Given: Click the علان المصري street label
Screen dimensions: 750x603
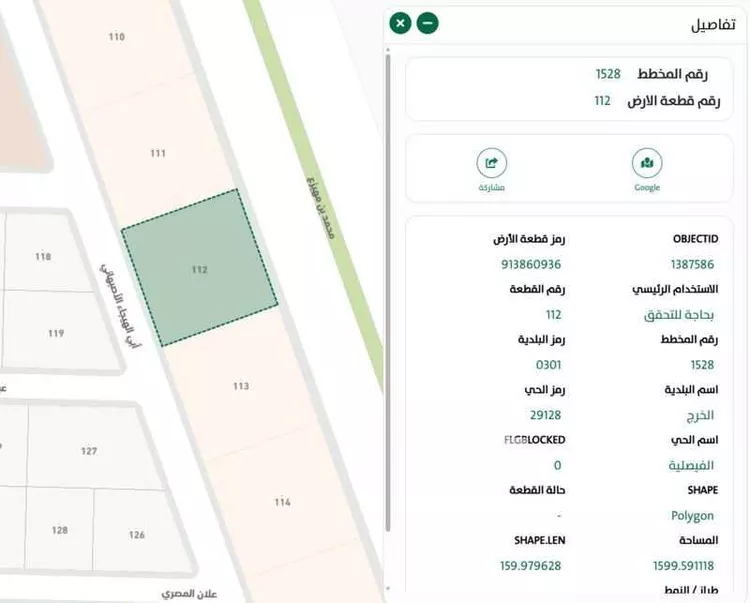Looking at the screenshot, I should 185,593.
